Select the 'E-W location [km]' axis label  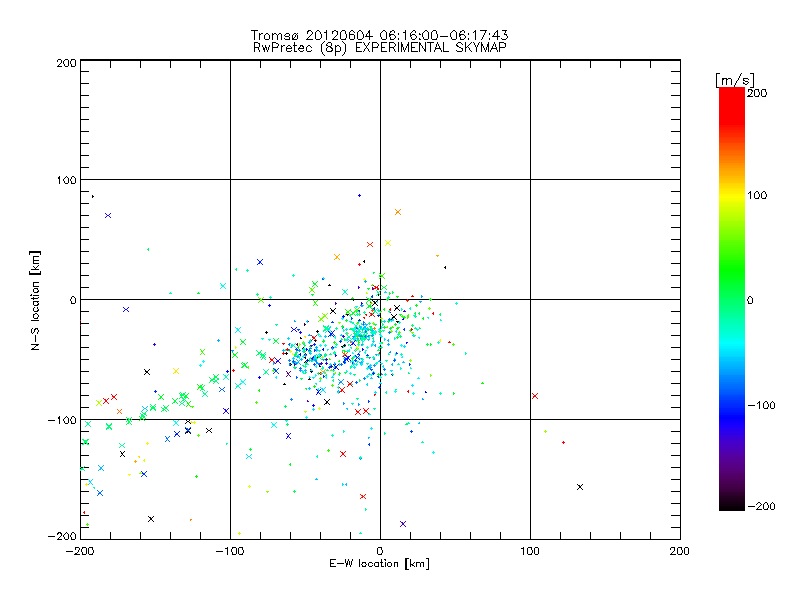tap(379, 564)
